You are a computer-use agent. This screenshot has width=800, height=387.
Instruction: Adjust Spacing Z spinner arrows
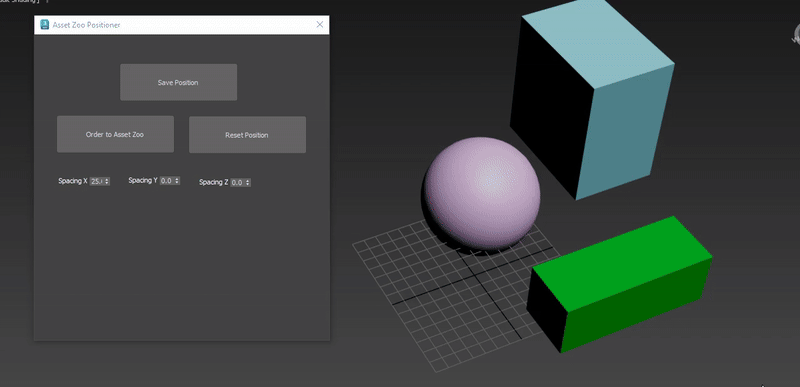click(248, 182)
